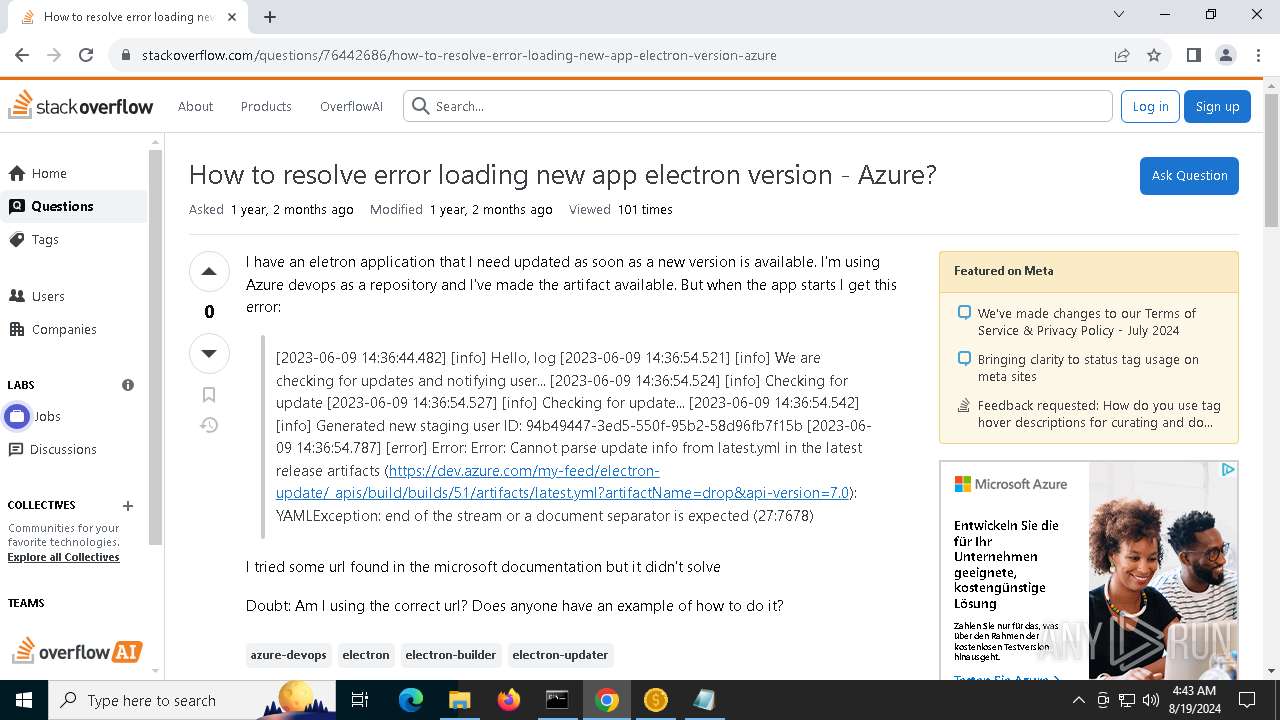Open the question title link
The height and width of the screenshot is (720, 1280).
tap(562, 174)
